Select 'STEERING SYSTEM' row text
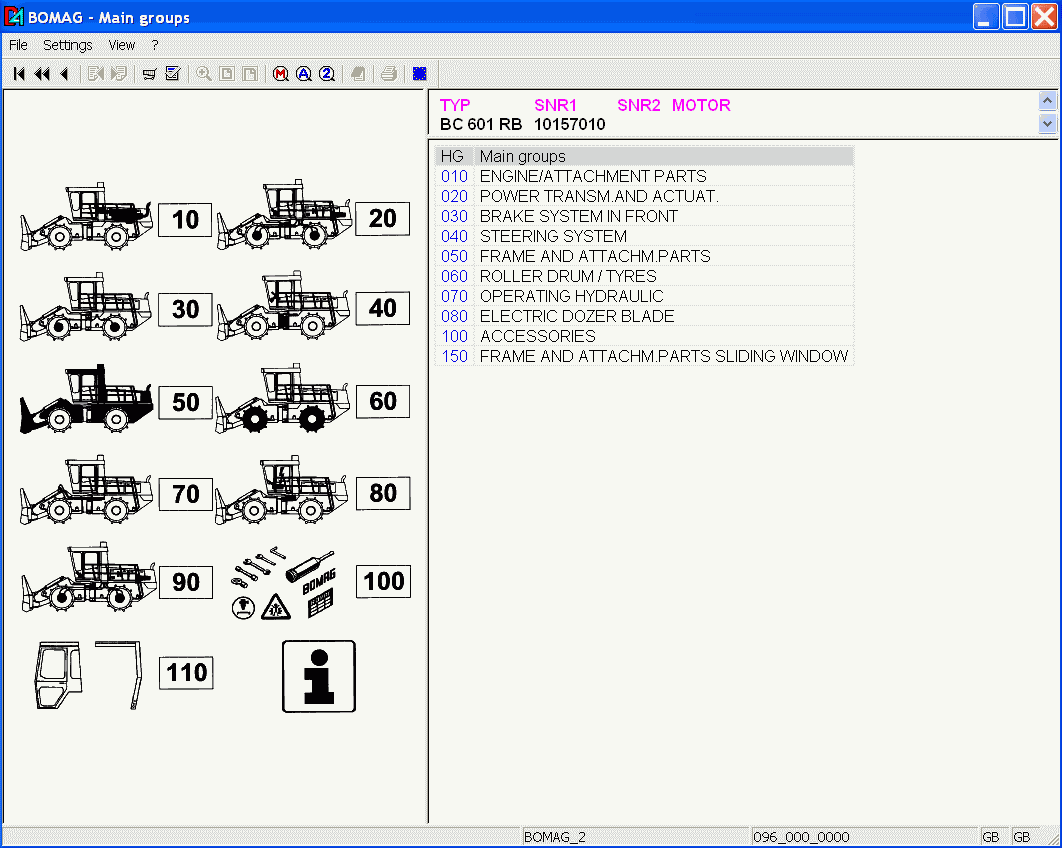The image size is (1062, 848). coord(553,236)
